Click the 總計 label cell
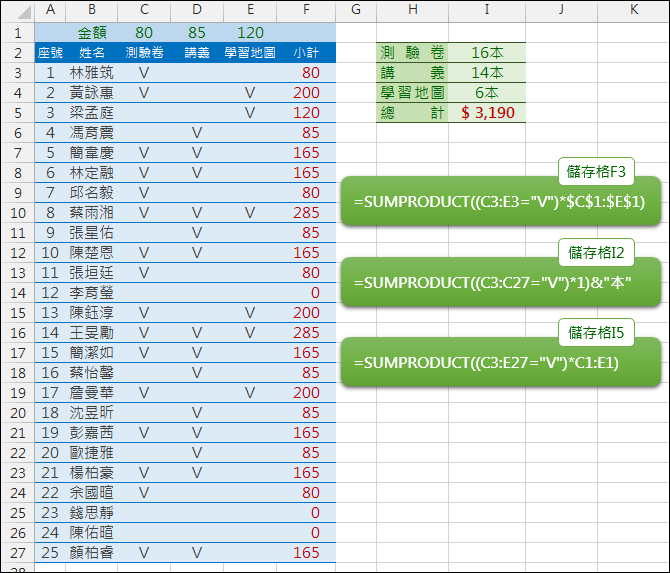This screenshot has height=573, width=670. (412, 113)
